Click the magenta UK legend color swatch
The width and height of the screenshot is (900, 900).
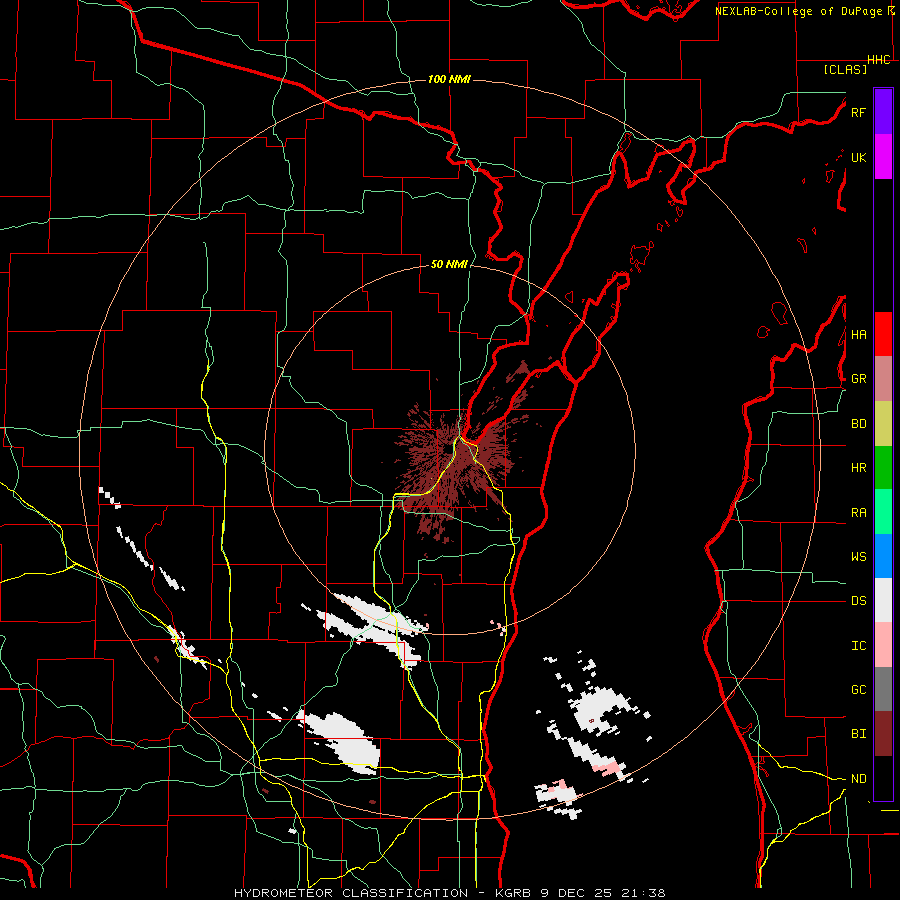[883, 157]
